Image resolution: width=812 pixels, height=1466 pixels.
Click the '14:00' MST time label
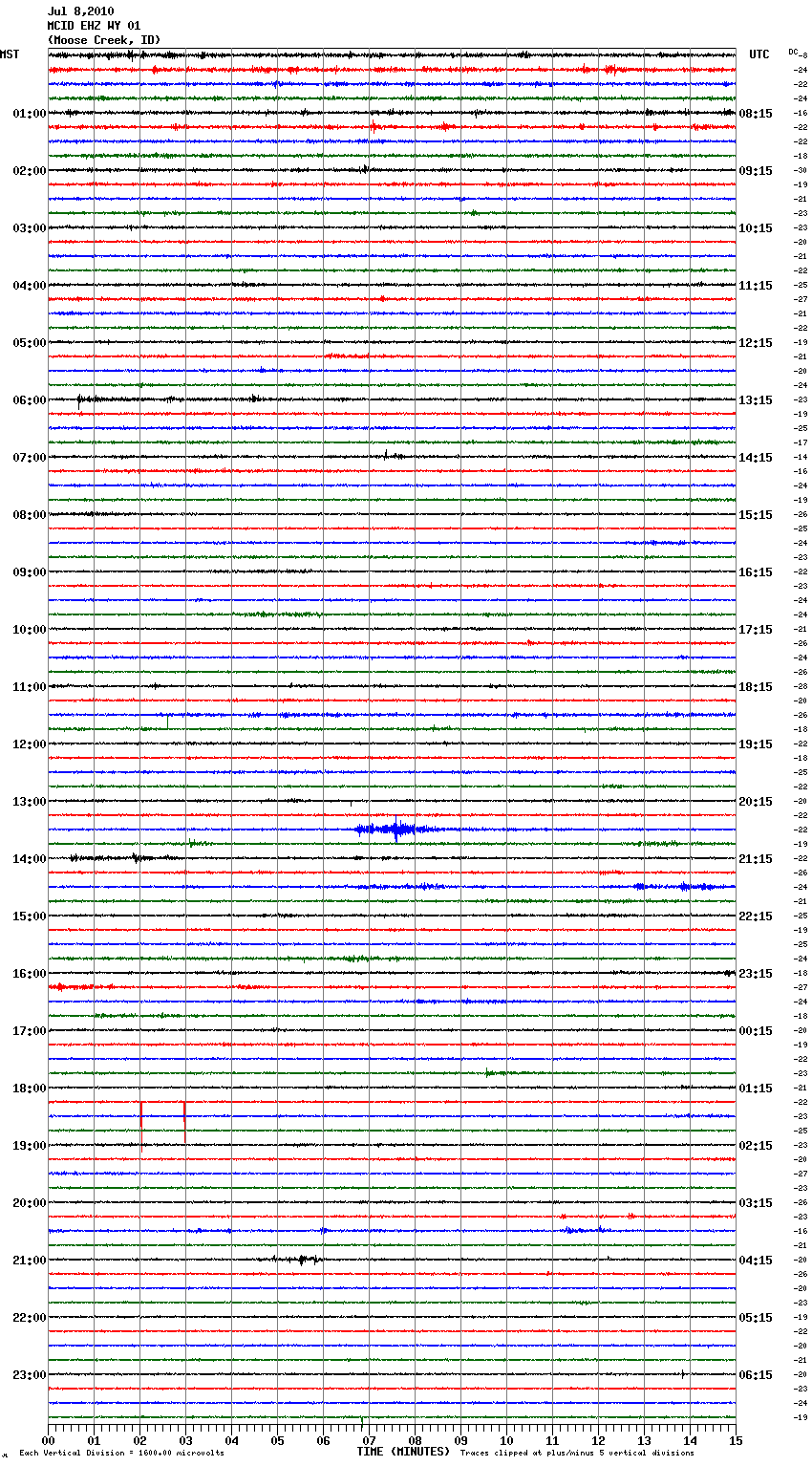pyautogui.click(x=30, y=859)
